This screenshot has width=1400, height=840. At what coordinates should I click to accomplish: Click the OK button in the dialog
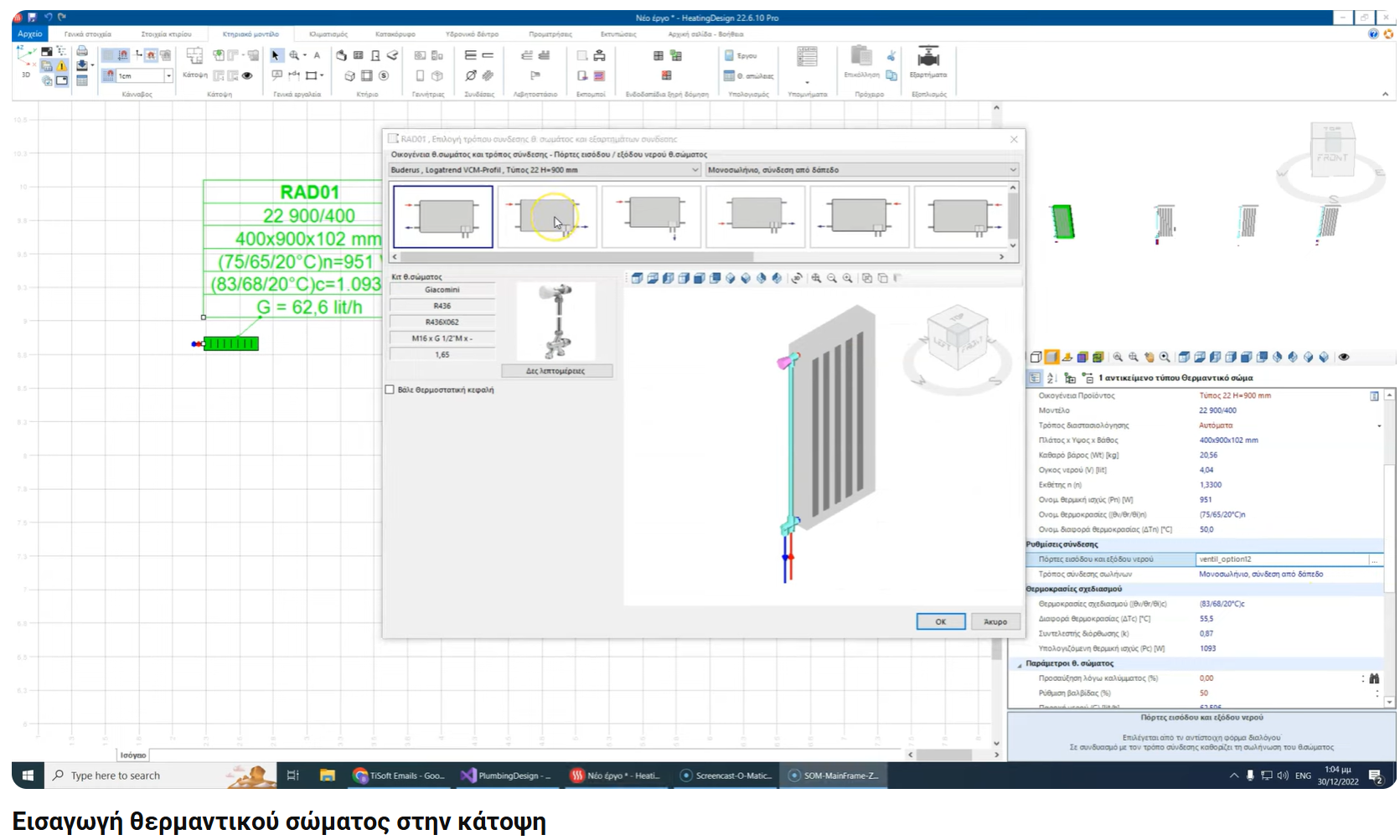click(940, 621)
